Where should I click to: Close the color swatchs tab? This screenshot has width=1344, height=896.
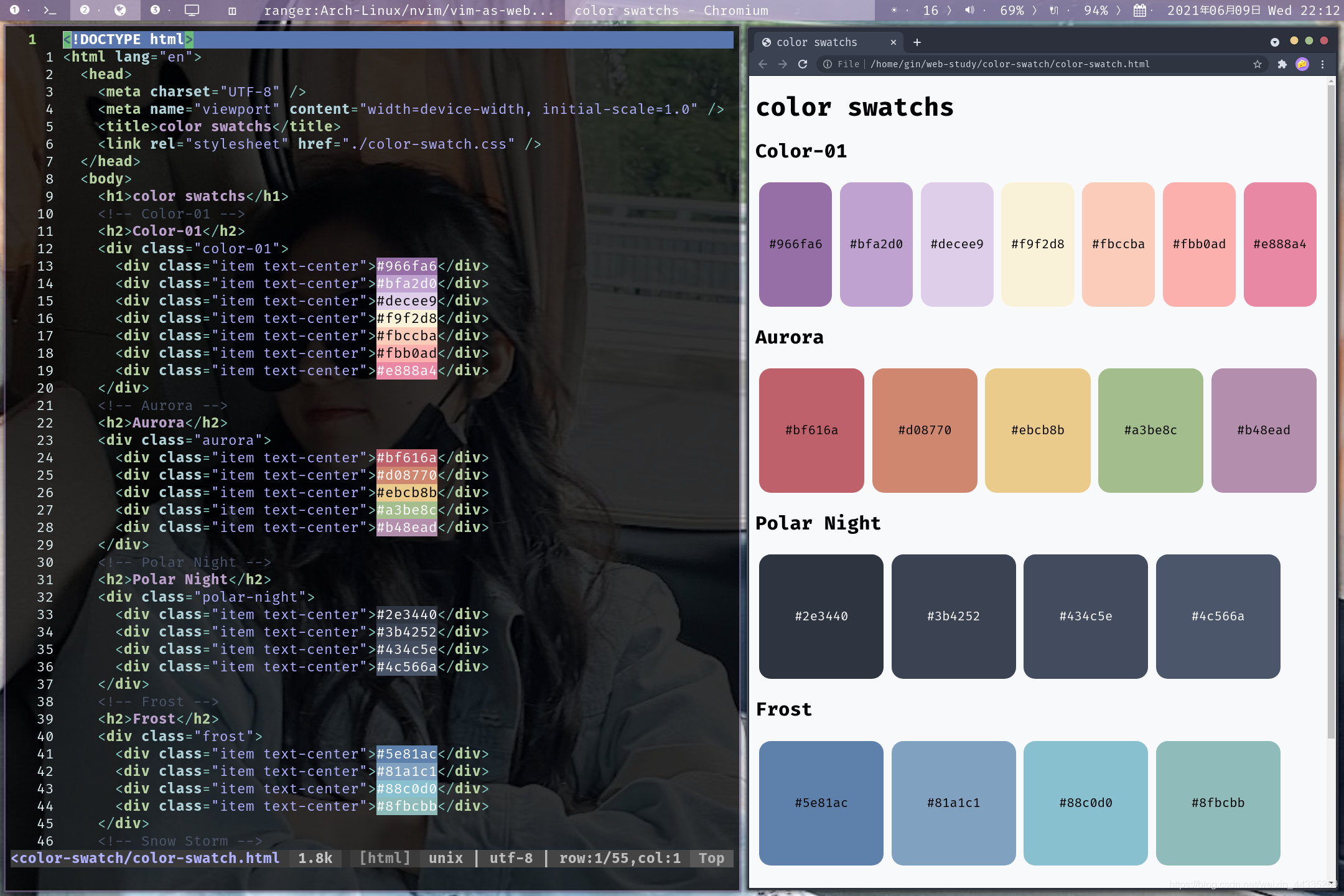(x=894, y=42)
